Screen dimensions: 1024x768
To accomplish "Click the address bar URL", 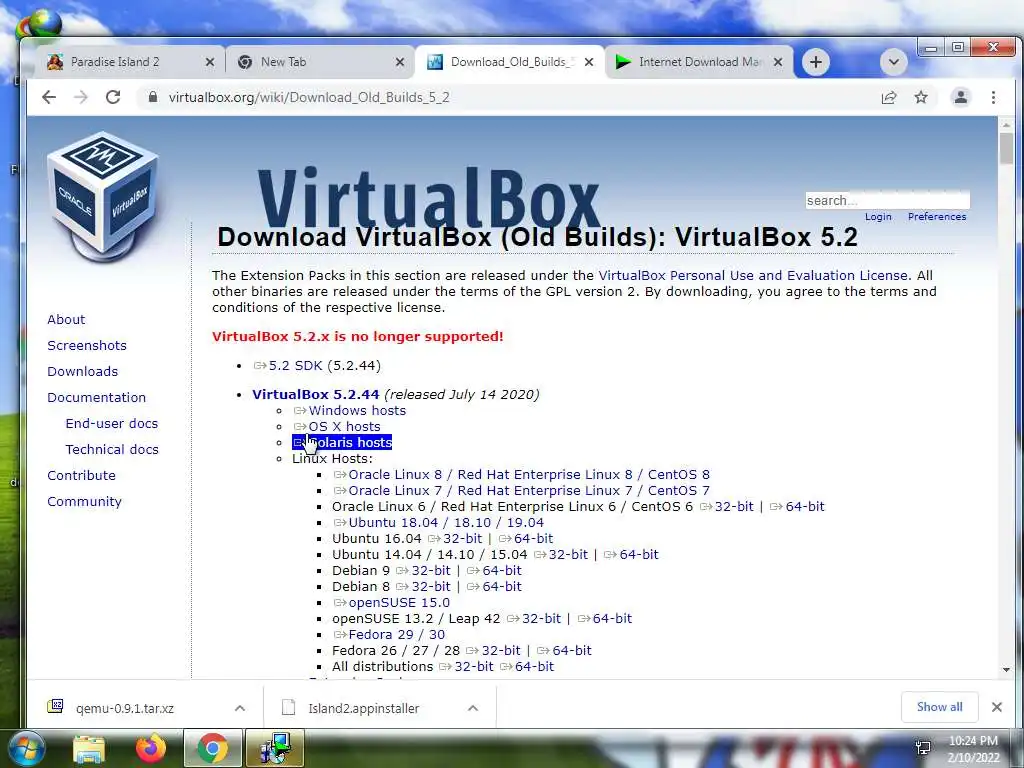I will [309, 97].
